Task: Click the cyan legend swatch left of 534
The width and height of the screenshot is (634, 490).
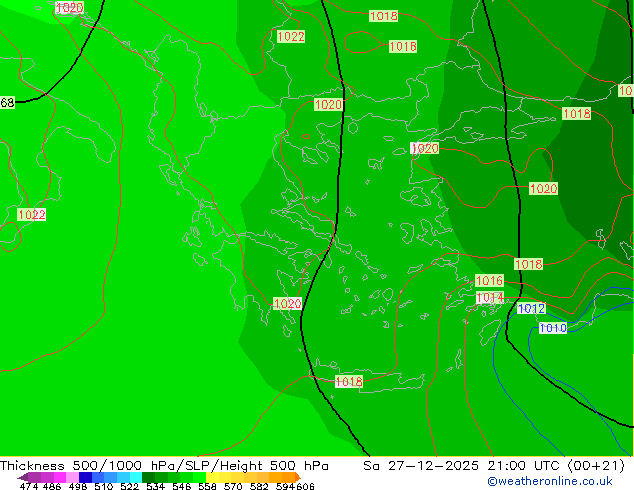Action: coord(136,477)
